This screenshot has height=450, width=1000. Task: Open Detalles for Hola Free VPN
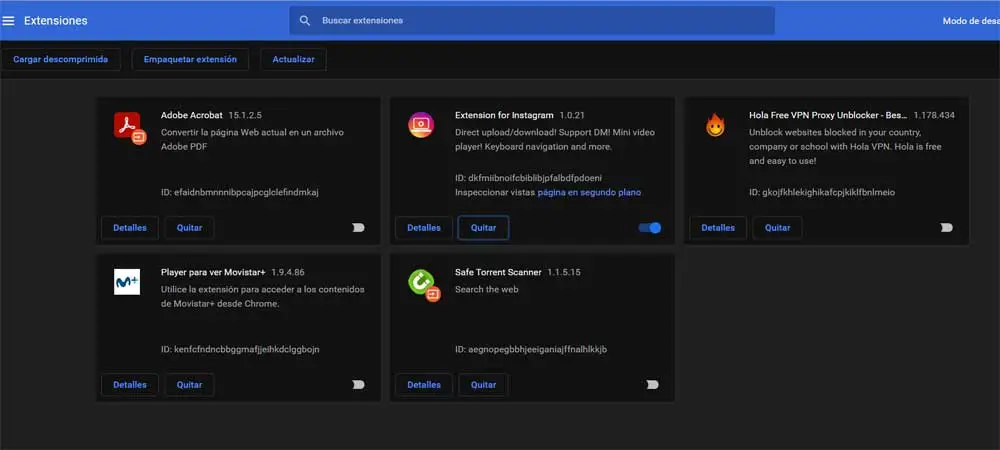tap(718, 228)
